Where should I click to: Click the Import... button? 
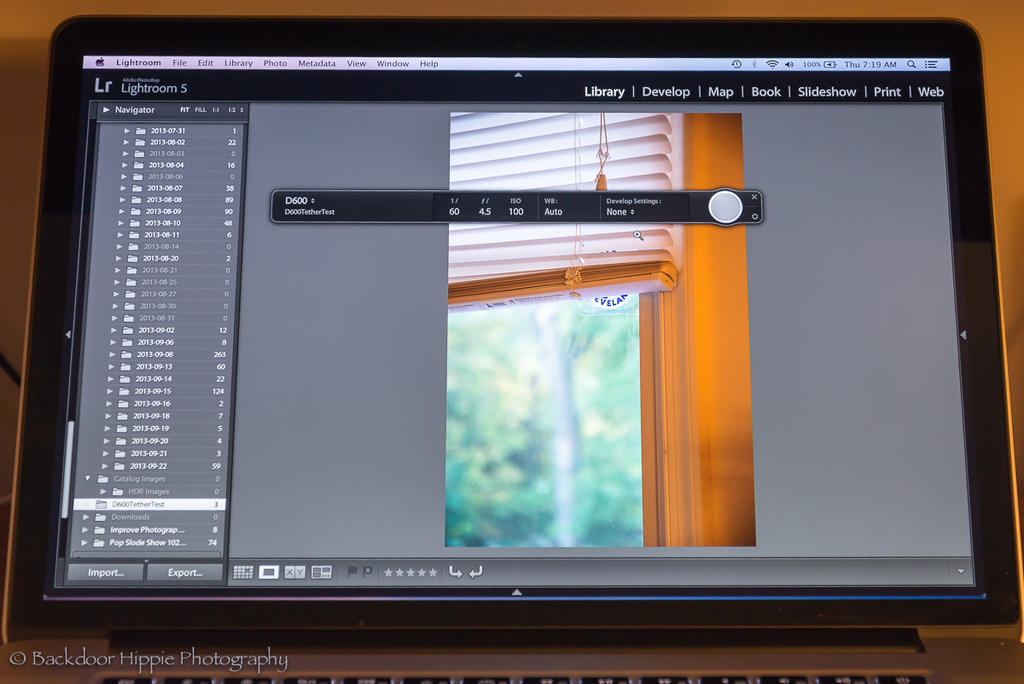tap(106, 573)
